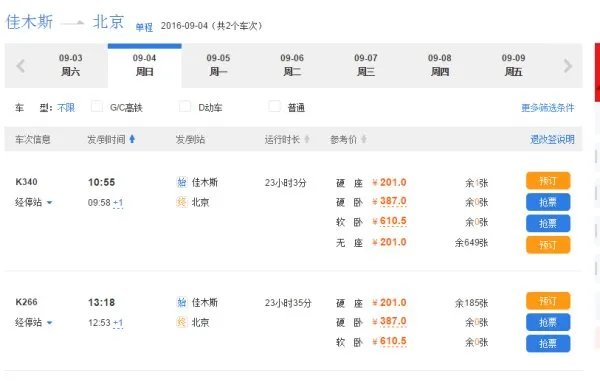Screen dimensions: 600x390
Task: Enable 普通 train type filter
Action: tap(274, 106)
